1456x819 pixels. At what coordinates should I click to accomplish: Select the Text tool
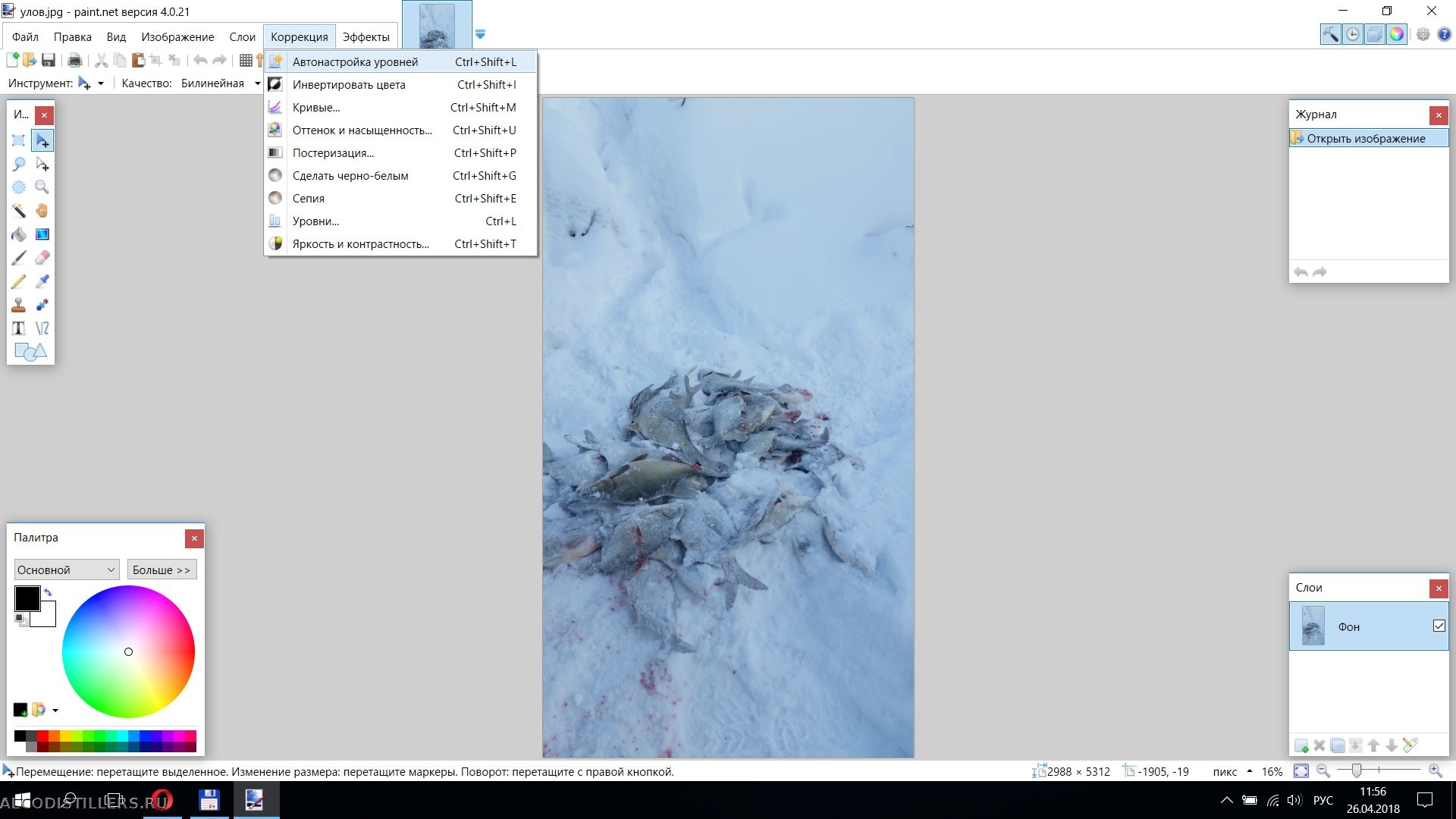coord(19,328)
